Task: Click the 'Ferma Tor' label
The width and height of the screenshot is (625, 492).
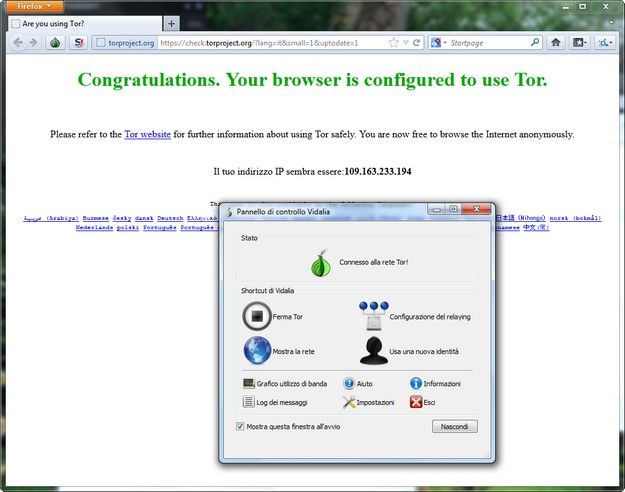Action: pos(287,317)
